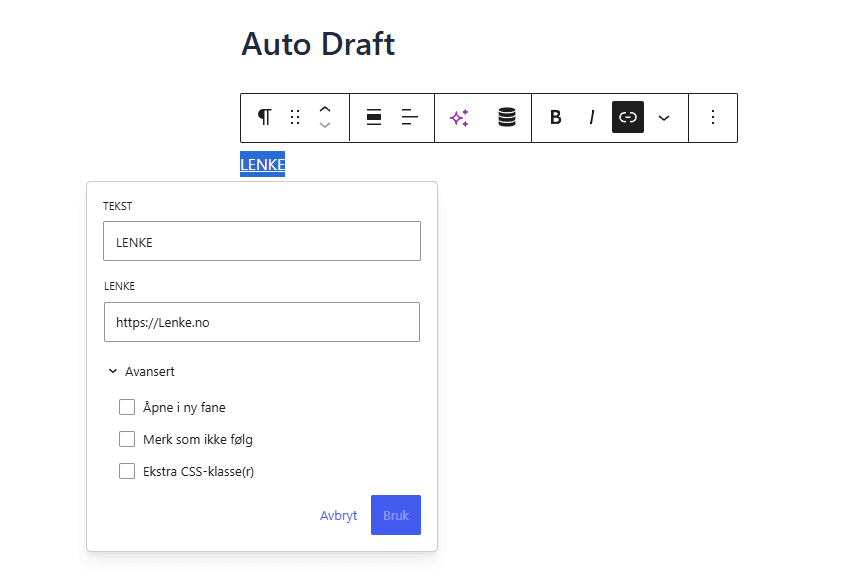
Task: Collapse the Avansert section
Action: 142,372
